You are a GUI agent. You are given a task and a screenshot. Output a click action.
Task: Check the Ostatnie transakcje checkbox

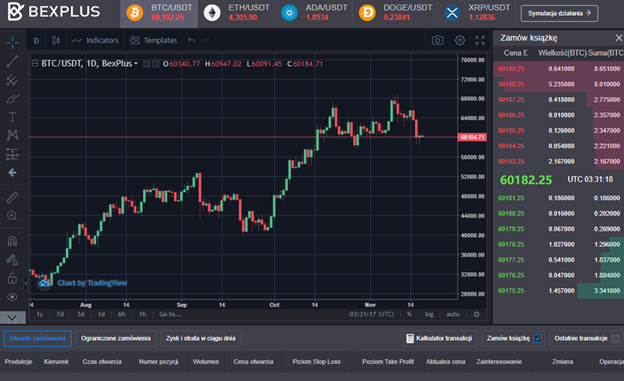(615, 338)
